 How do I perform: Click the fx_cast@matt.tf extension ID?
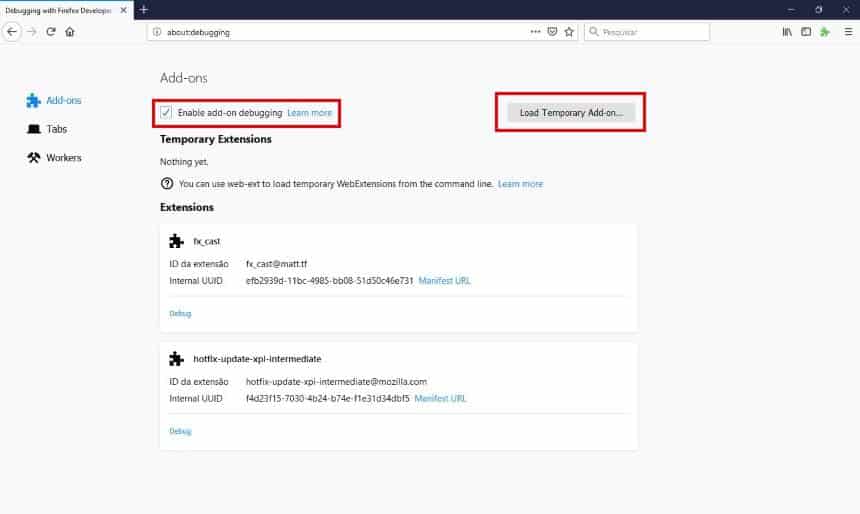click(x=276, y=264)
